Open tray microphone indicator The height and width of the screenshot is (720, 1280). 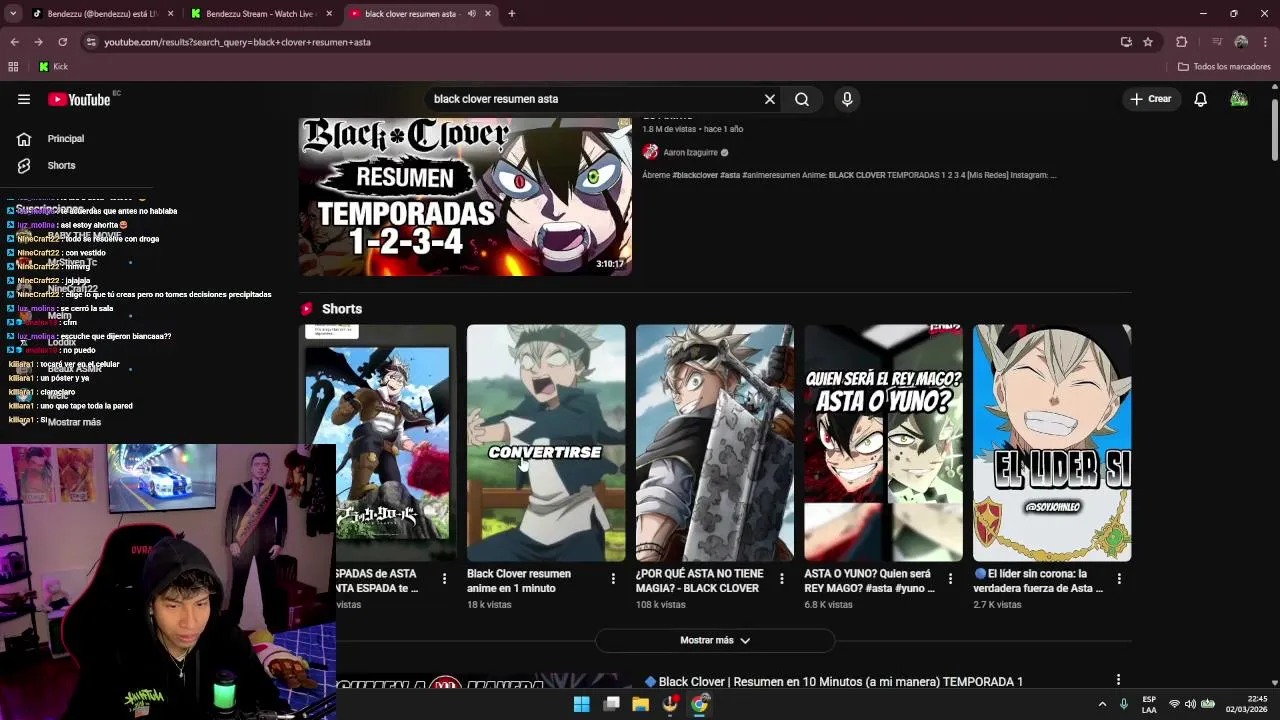pyautogui.click(x=1124, y=704)
